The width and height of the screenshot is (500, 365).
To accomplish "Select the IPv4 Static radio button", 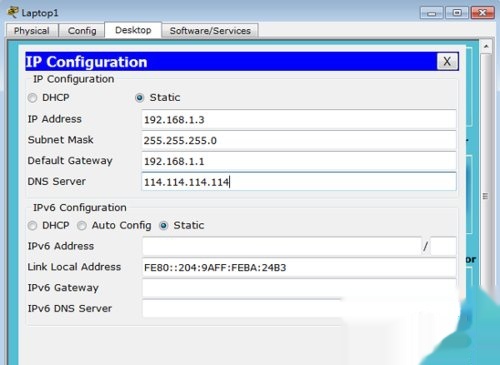I will (140, 98).
